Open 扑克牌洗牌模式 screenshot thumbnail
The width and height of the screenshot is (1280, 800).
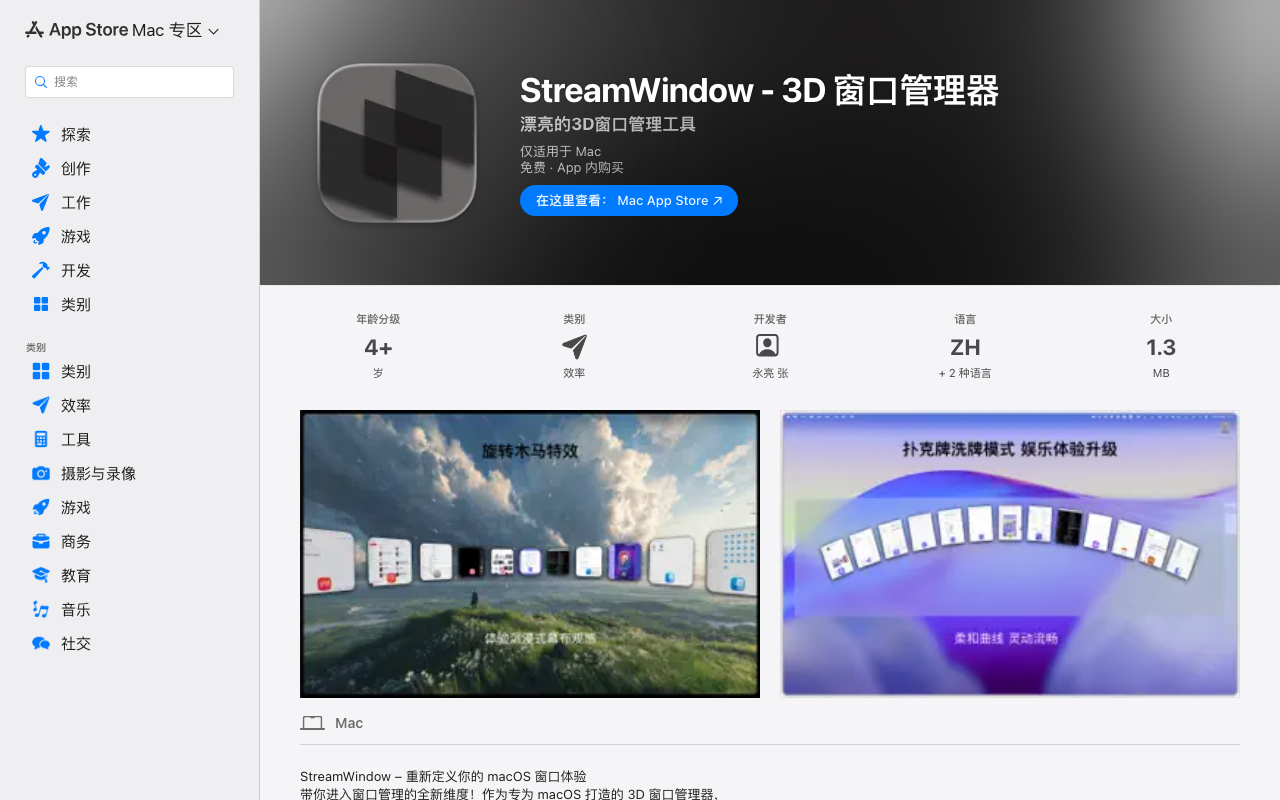click(1010, 554)
